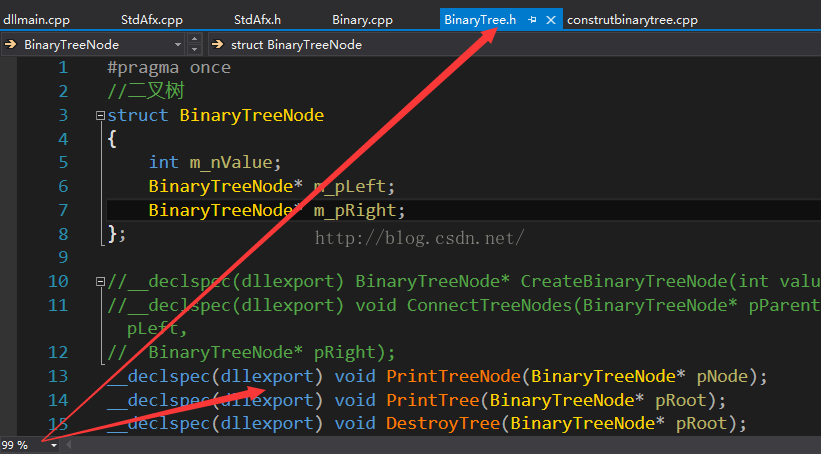This screenshot has height=454, width=821.
Task: Select the StdAfx.h tab
Action: [x=257, y=20]
